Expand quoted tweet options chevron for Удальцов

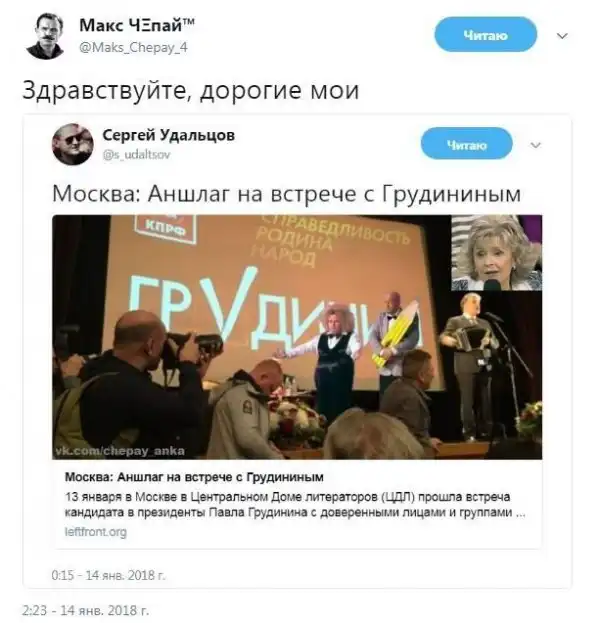536,145
